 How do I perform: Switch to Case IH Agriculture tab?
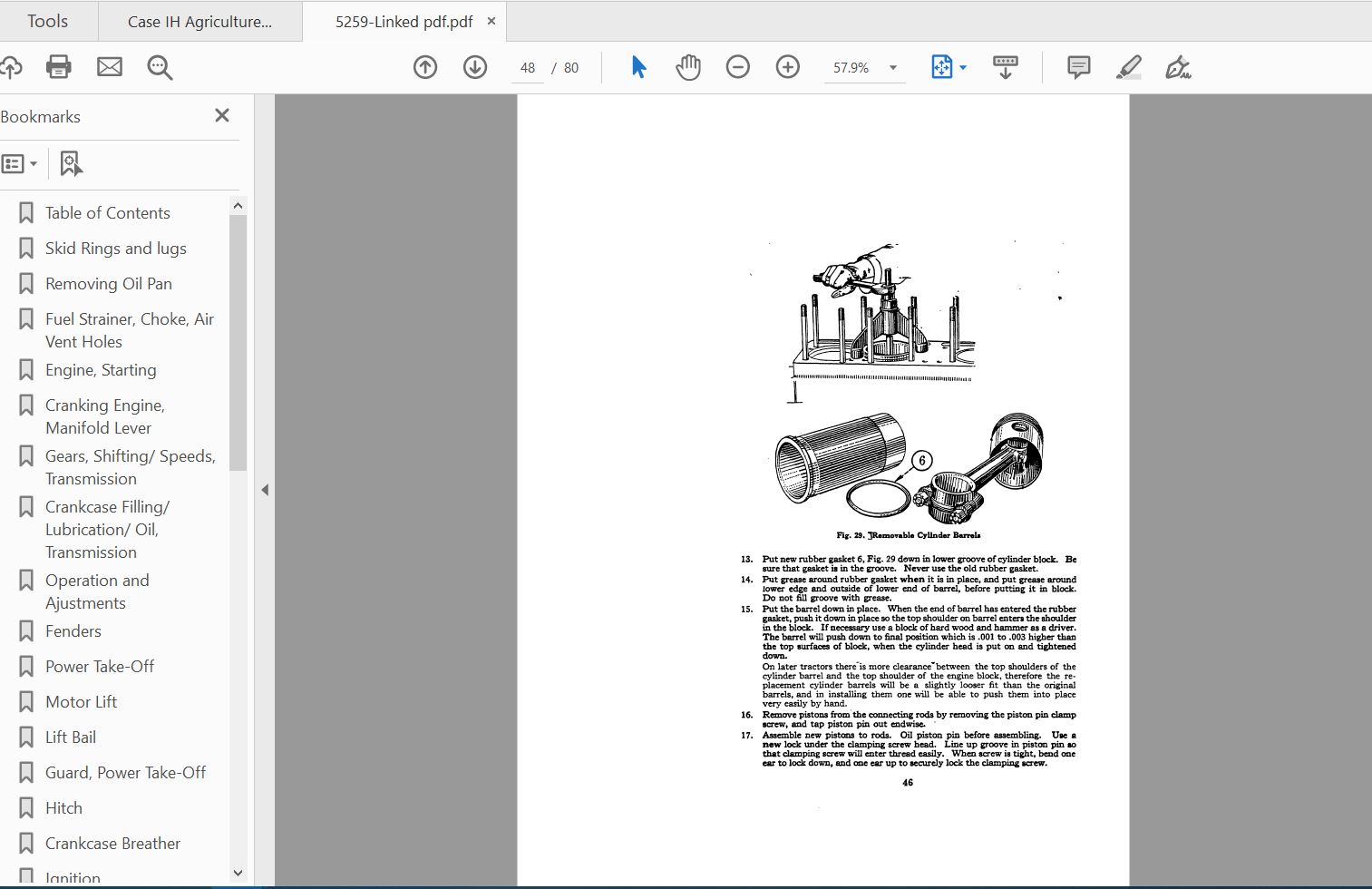(199, 22)
